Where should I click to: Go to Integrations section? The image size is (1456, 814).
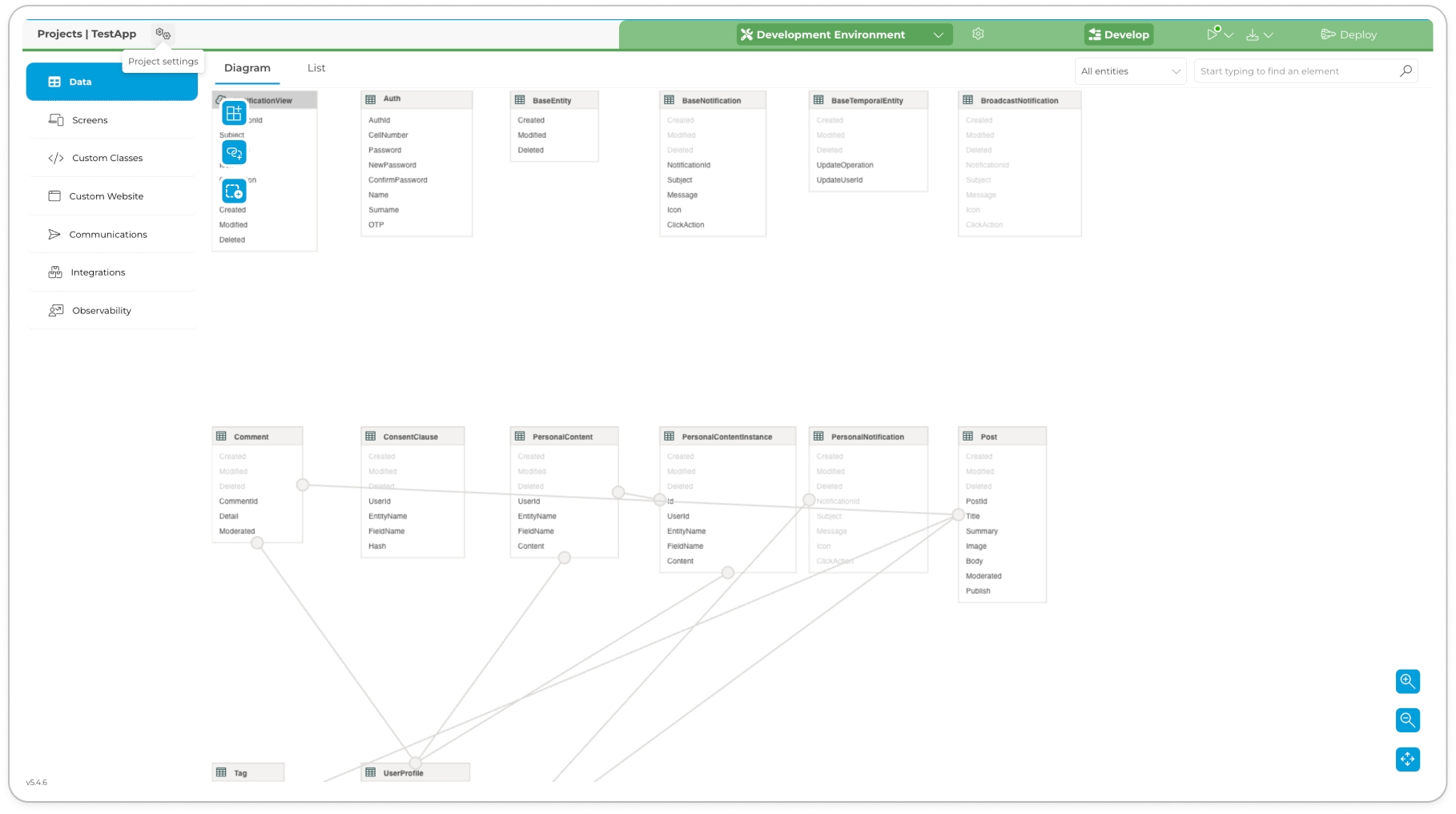point(98,272)
